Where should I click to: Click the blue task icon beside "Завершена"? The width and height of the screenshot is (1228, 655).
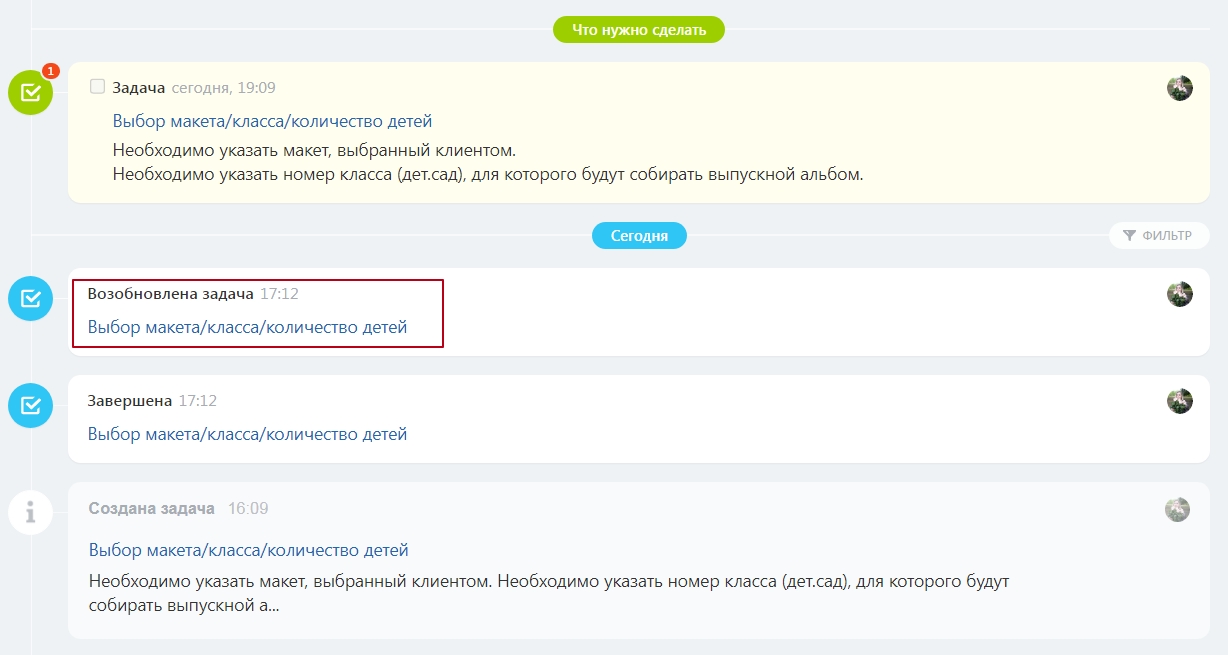point(30,405)
